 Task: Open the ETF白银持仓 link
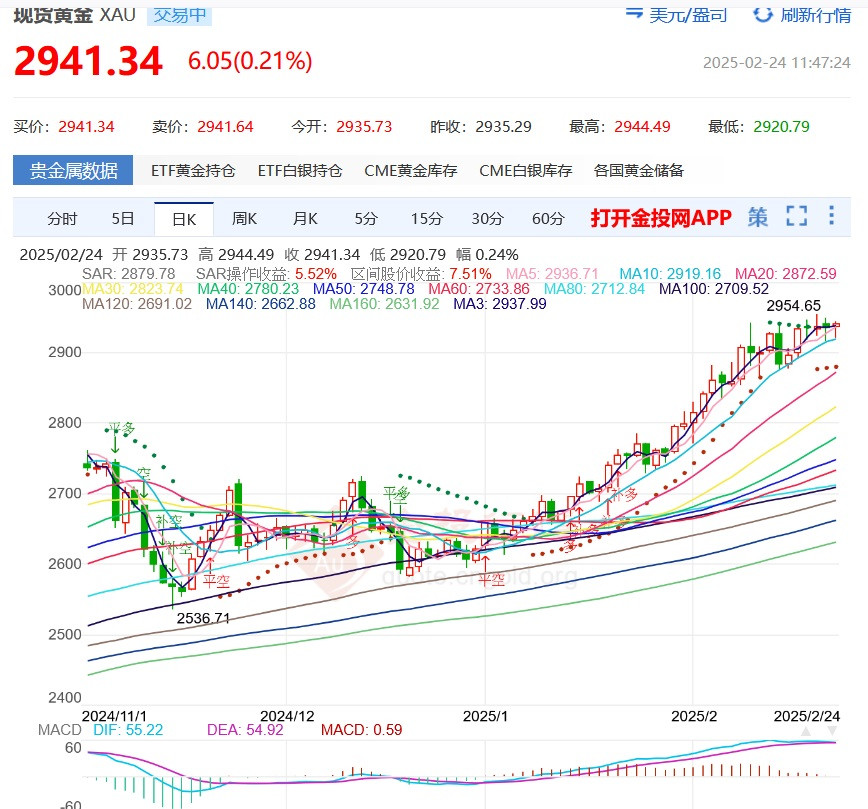[300, 171]
